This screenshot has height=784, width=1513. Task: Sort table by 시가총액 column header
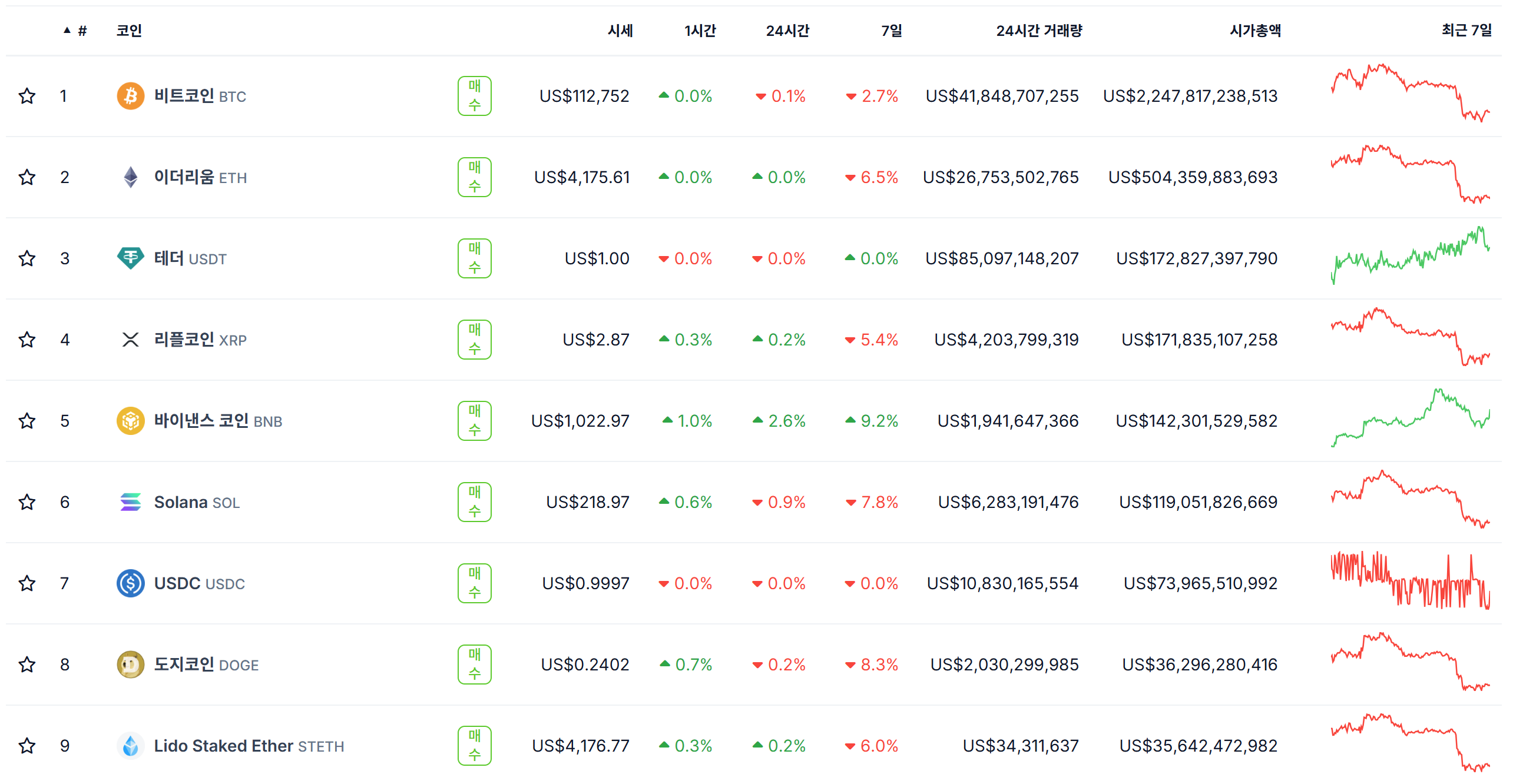pyautogui.click(x=1255, y=31)
